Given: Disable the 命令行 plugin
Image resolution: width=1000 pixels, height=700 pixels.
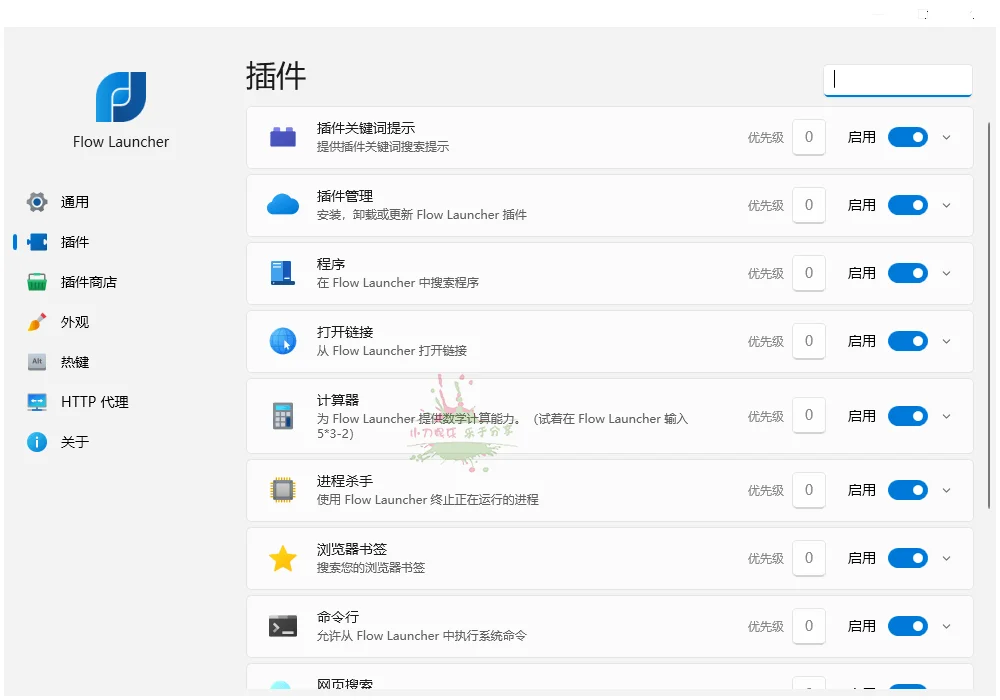Looking at the screenshot, I should click(907, 625).
